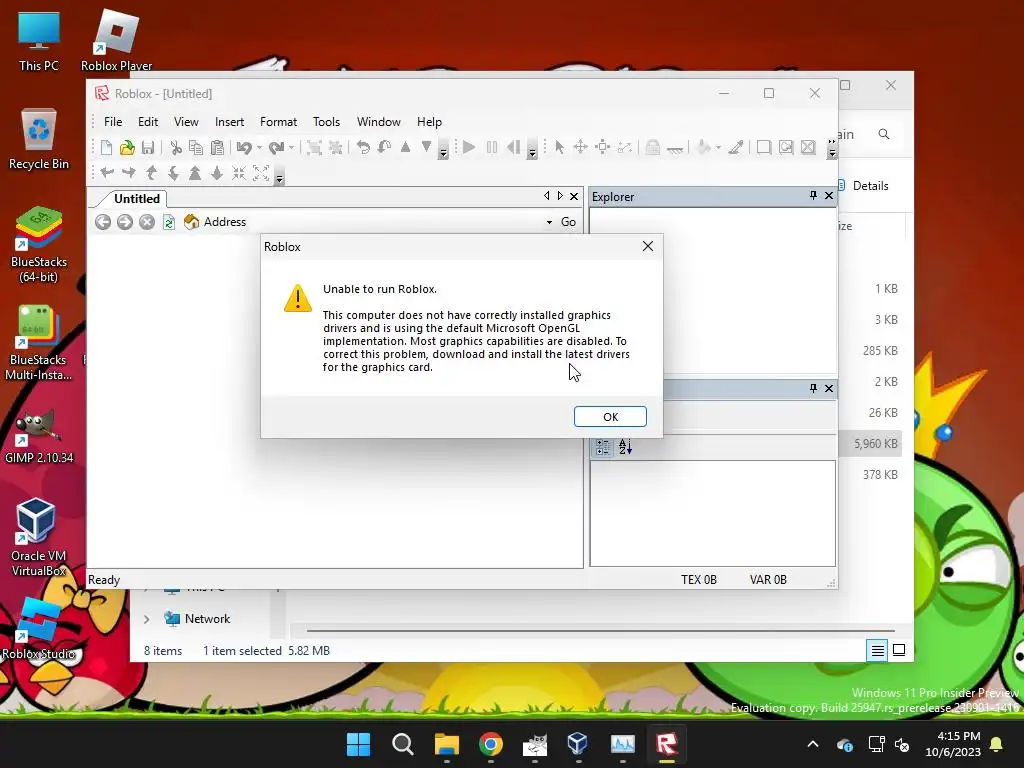Toggle categorized view in Properties panel
The image size is (1024, 768).
point(603,447)
